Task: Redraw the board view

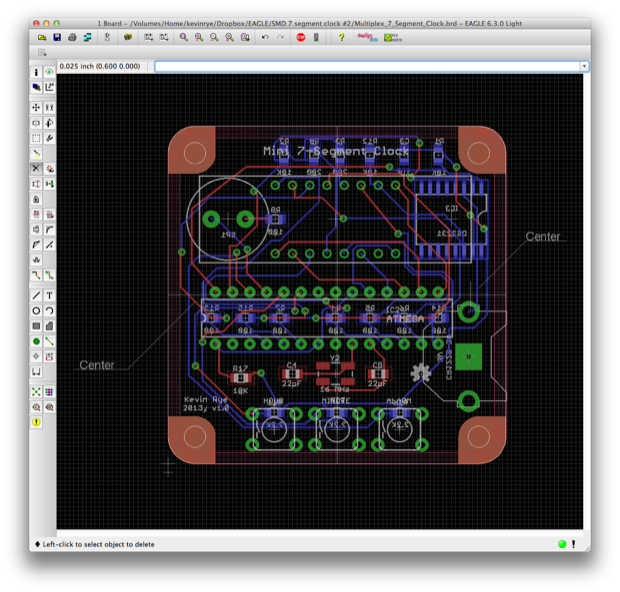Action: click(x=229, y=38)
